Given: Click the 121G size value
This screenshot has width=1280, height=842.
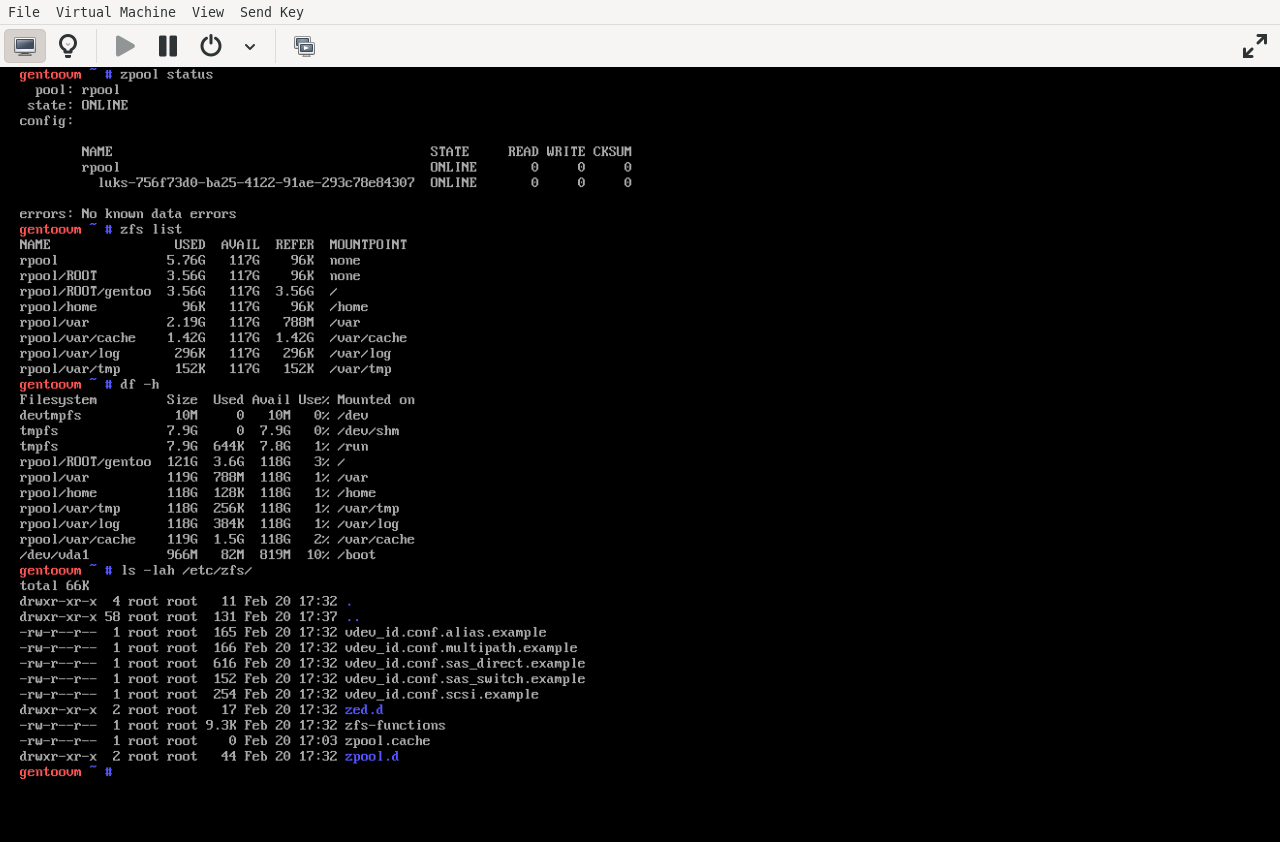Looking at the screenshot, I should [x=182, y=462].
